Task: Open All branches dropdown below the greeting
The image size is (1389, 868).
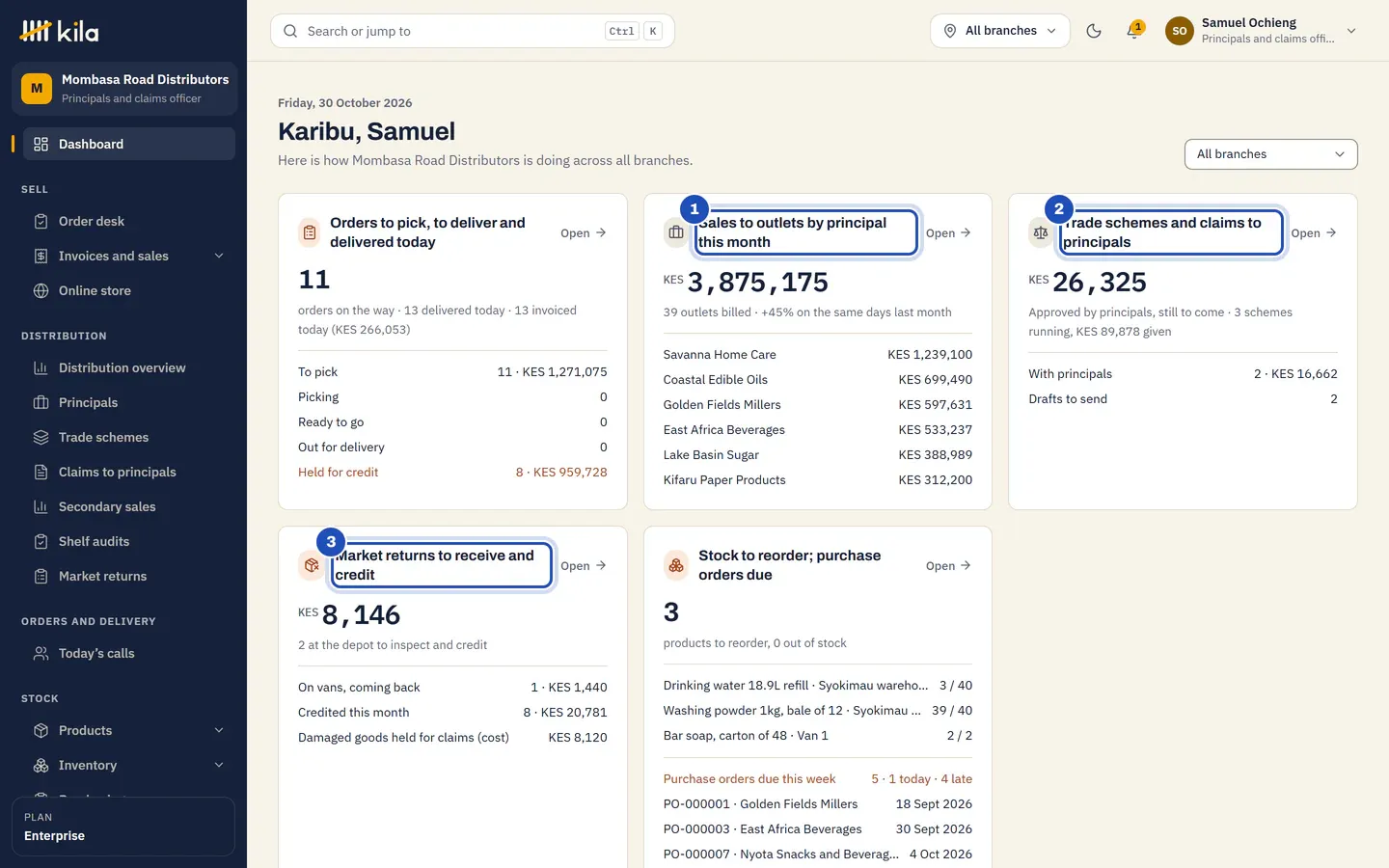Action: tap(1270, 154)
